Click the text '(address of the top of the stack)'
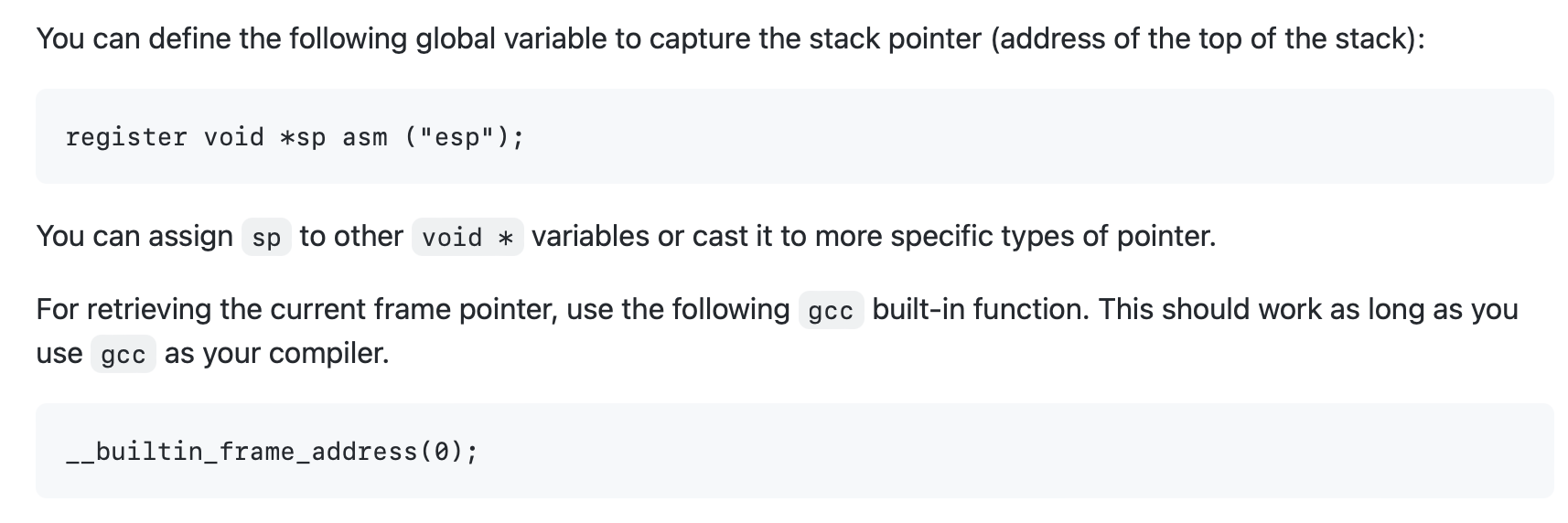The image size is (1568, 523). 1203,39
